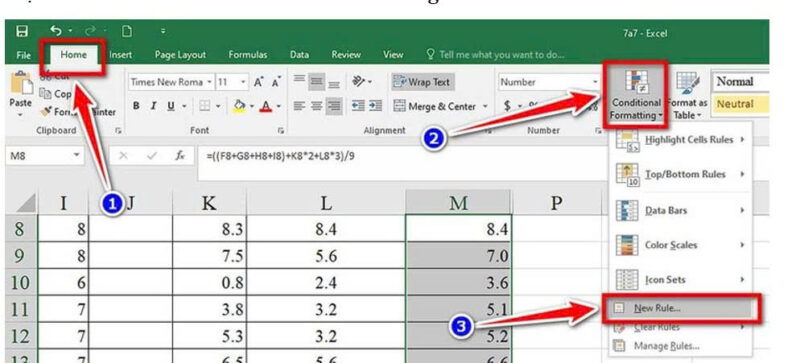This screenshot has width=800, height=363.
Task: Open Top/Bottom Rules submenu
Action: coord(680,175)
